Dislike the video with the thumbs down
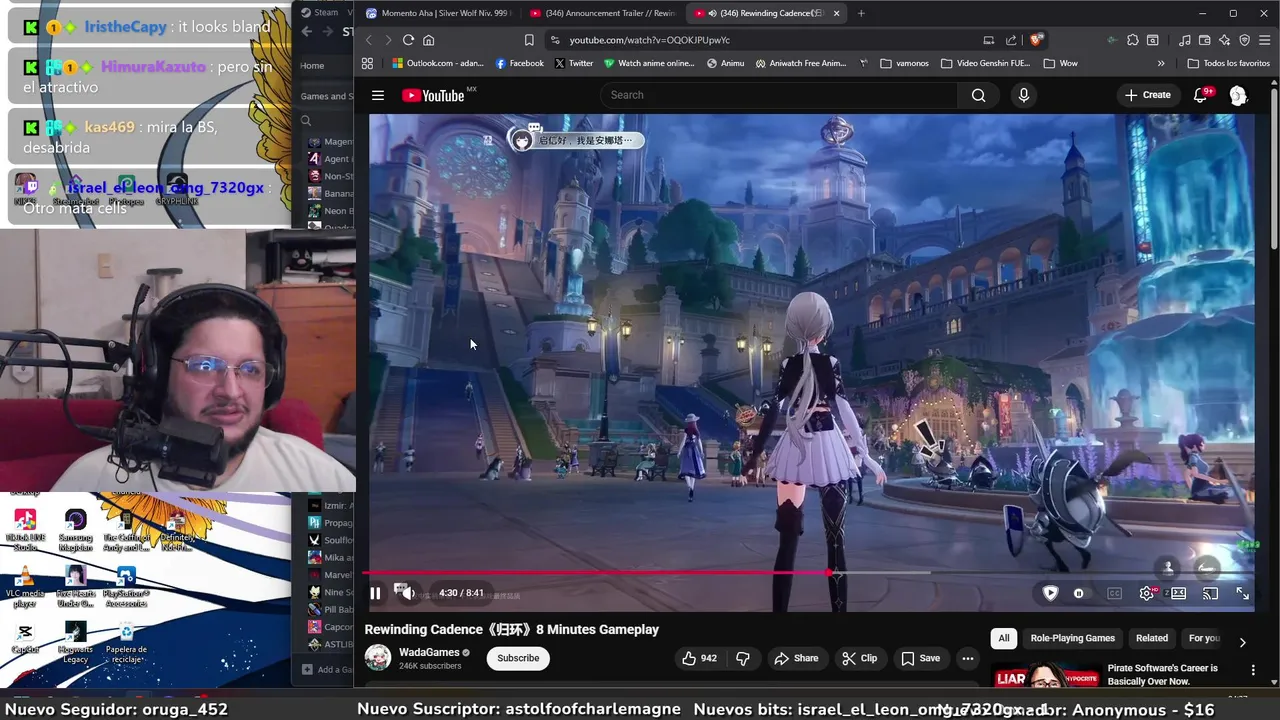This screenshot has width=1280, height=720. [742, 658]
